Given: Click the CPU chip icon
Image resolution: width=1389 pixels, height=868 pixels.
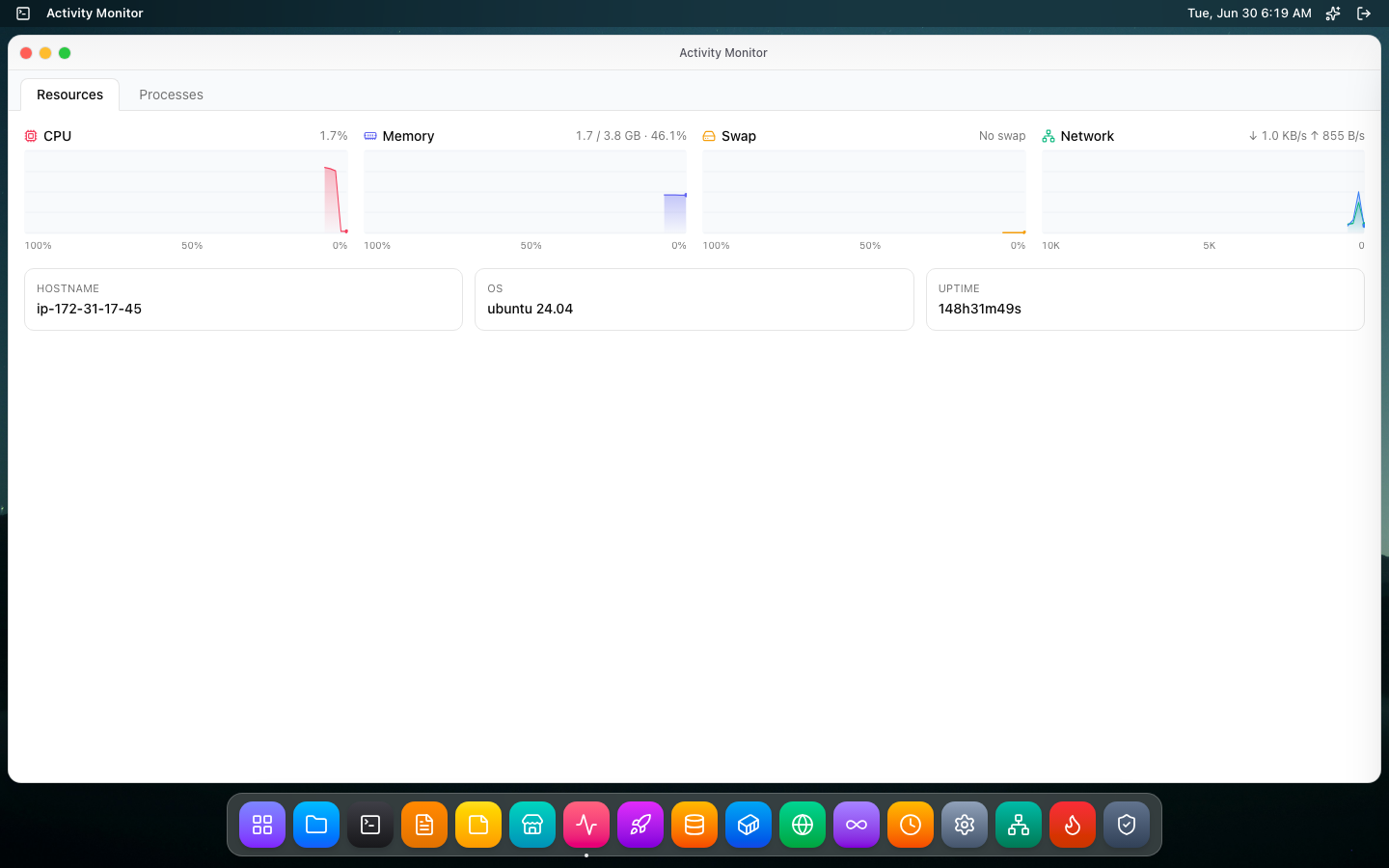Looking at the screenshot, I should click(x=31, y=136).
